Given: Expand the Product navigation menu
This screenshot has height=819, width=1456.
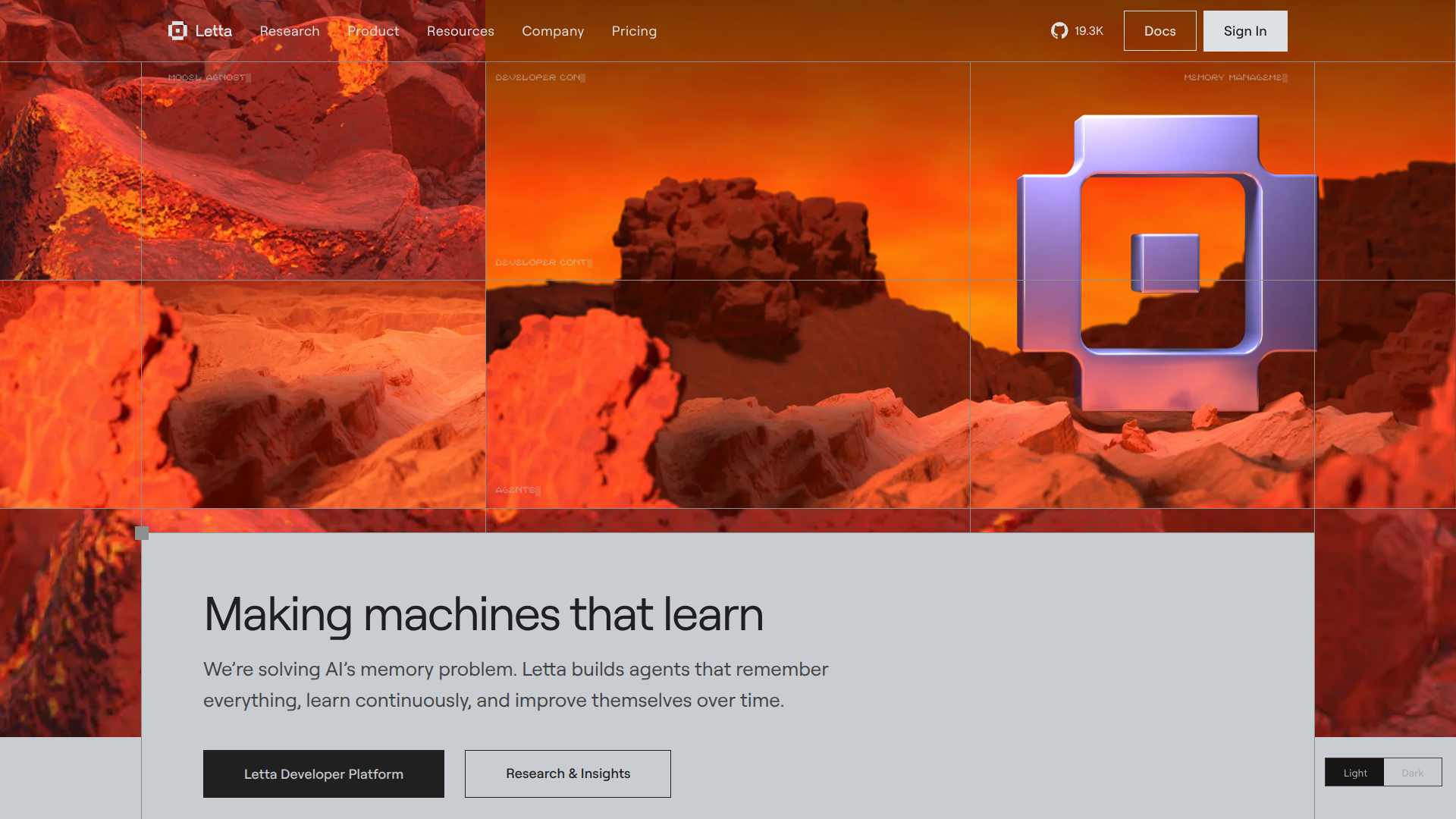Looking at the screenshot, I should 373,31.
